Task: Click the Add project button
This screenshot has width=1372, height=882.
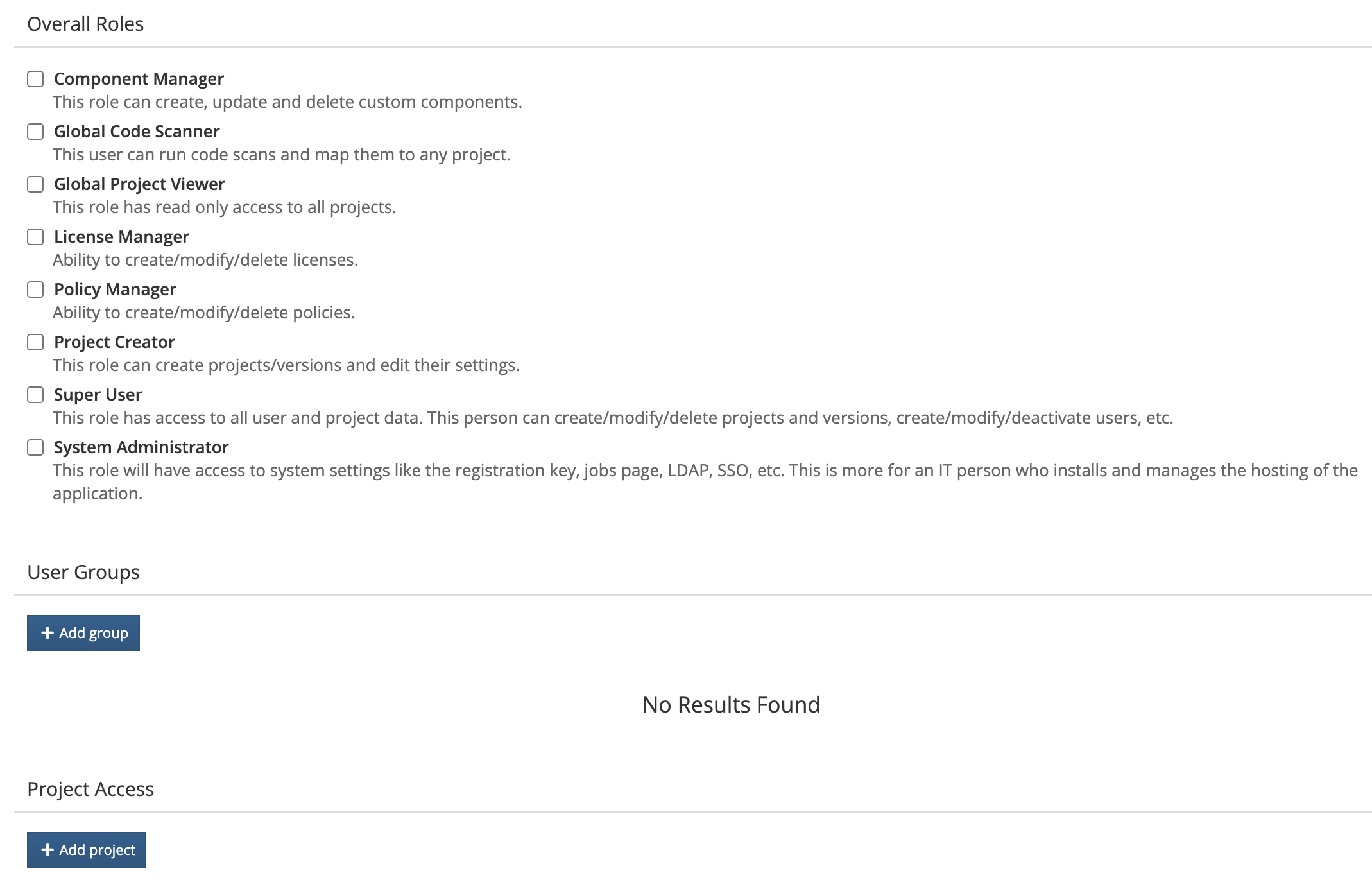Action: (x=87, y=849)
